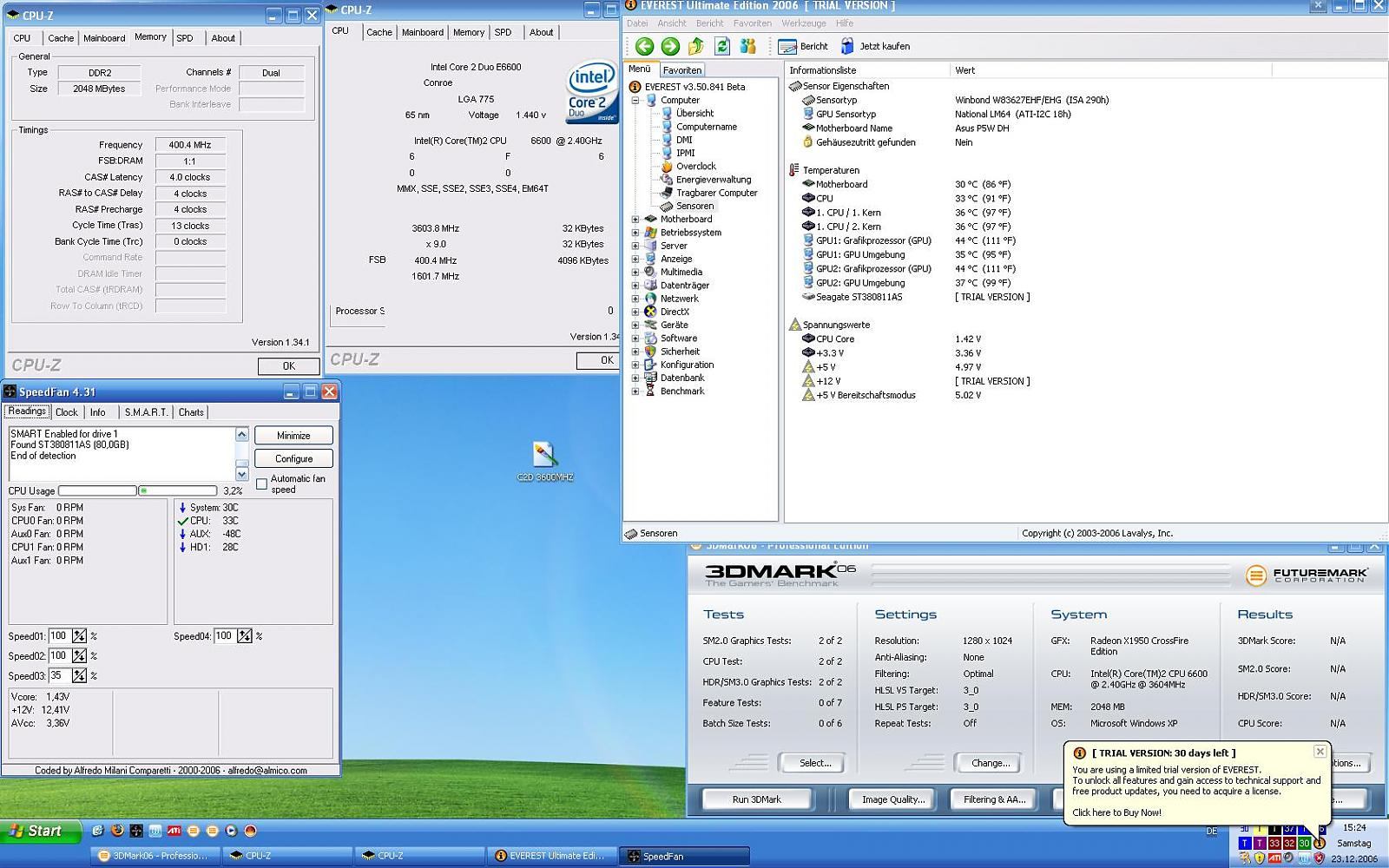Click ATI icon in system tray
1389x868 pixels.
click(1273, 858)
